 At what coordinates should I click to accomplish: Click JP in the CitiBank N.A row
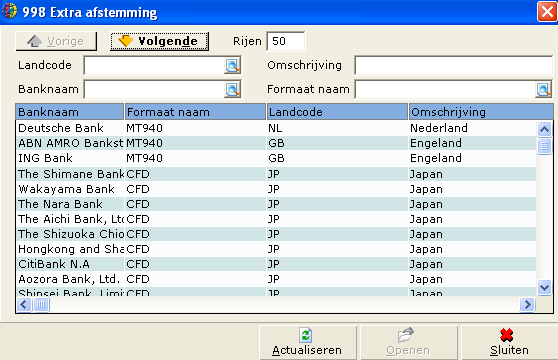click(274, 264)
